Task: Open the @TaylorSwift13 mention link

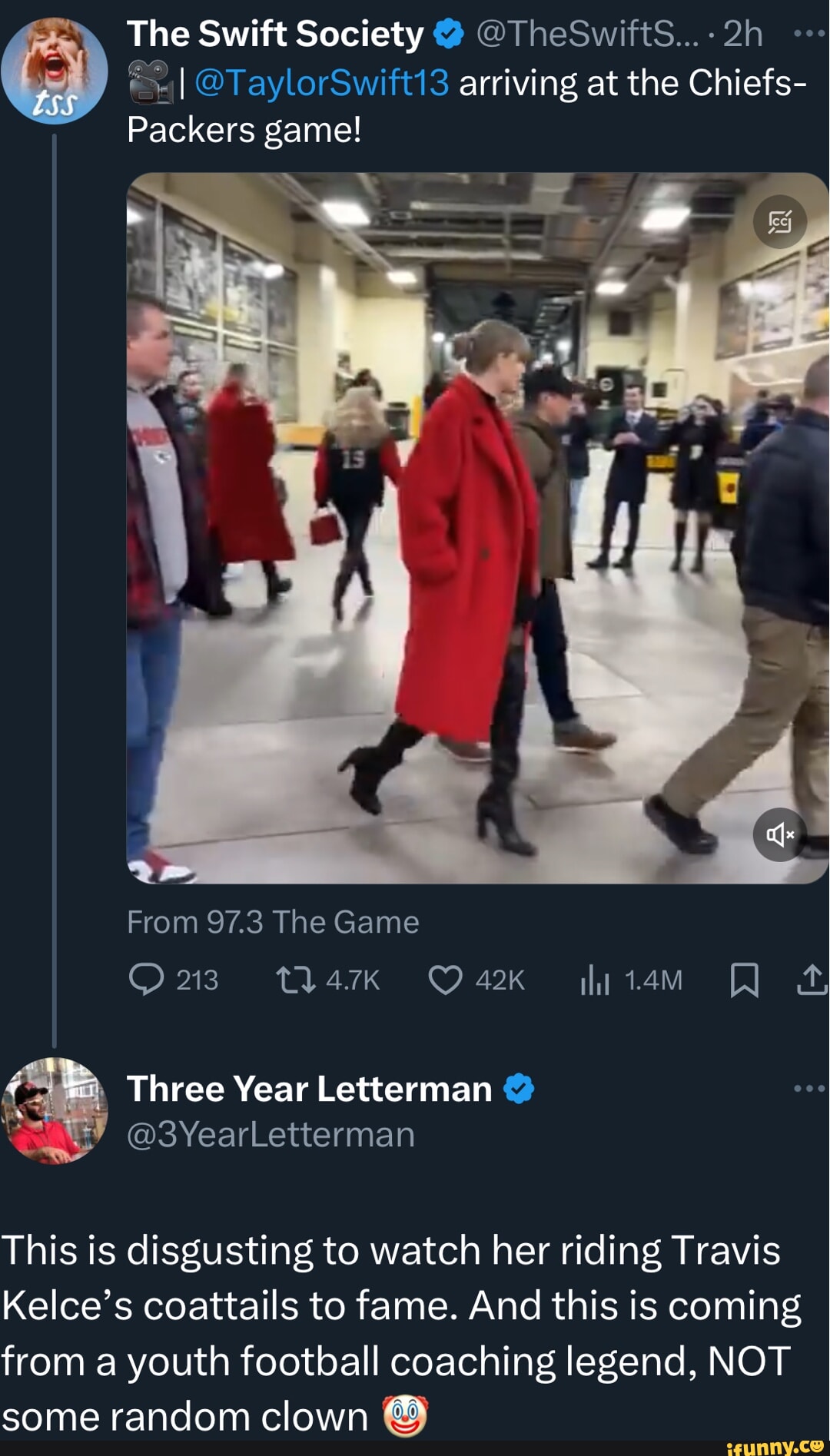Action: coord(322,83)
